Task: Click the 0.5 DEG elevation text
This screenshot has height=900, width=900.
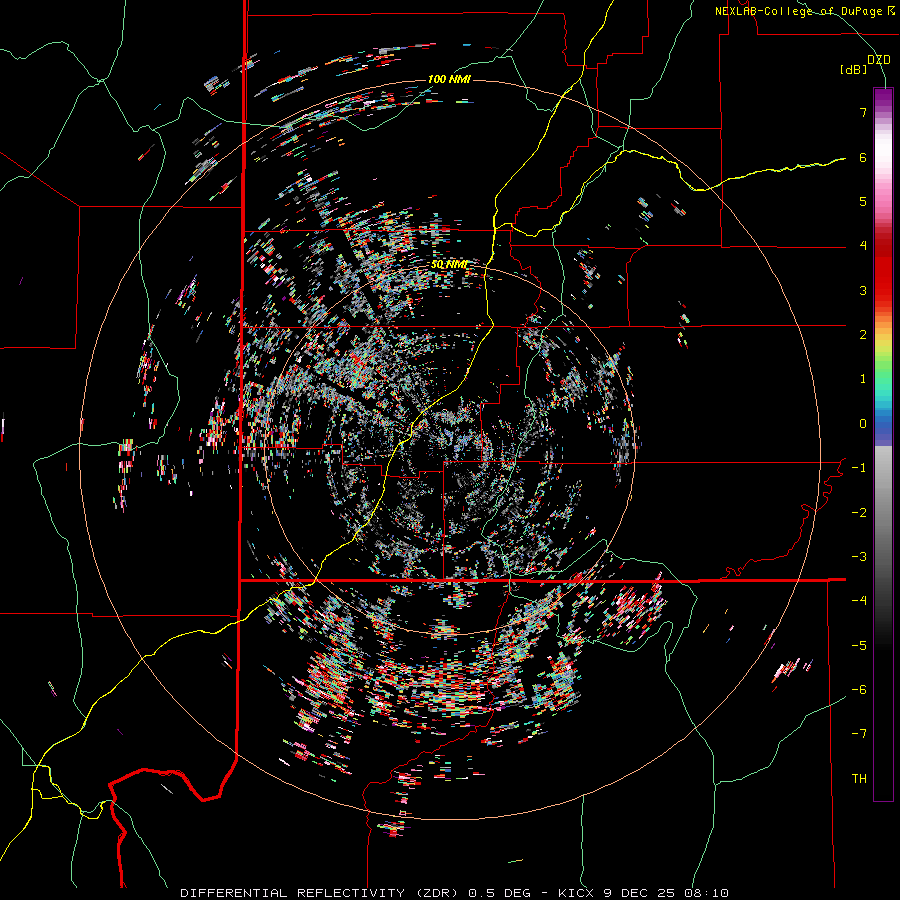Action: point(499,893)
